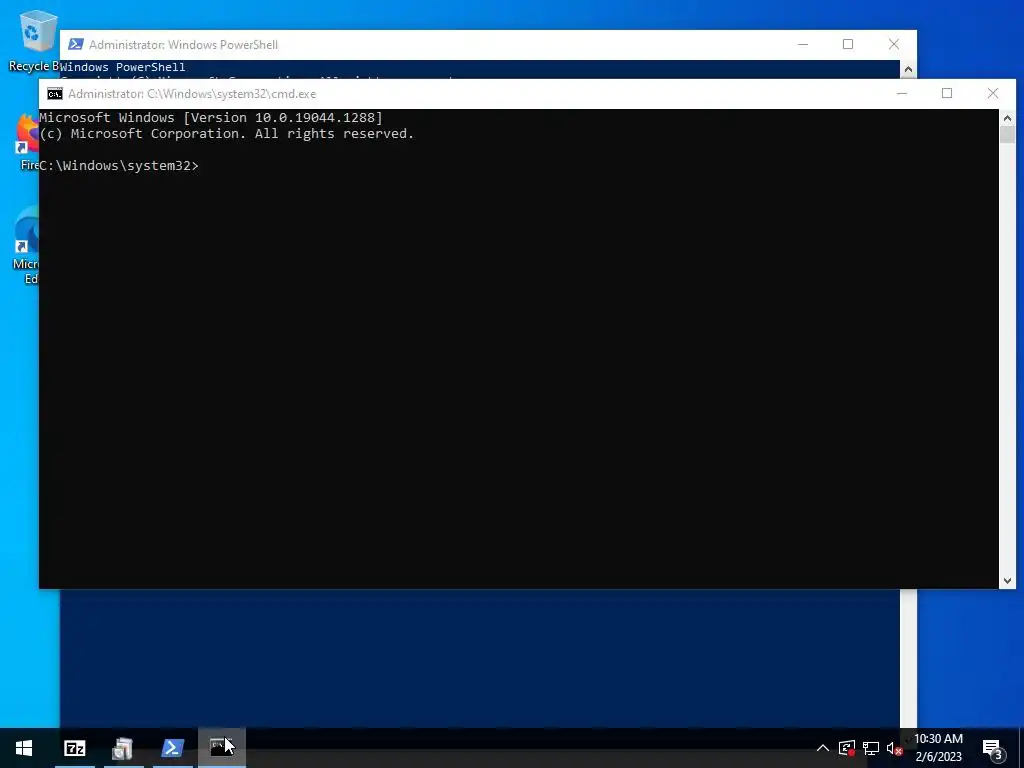Open the security alert tray icon
Viewport: 1024px width, 768px height.
point(847,748)
